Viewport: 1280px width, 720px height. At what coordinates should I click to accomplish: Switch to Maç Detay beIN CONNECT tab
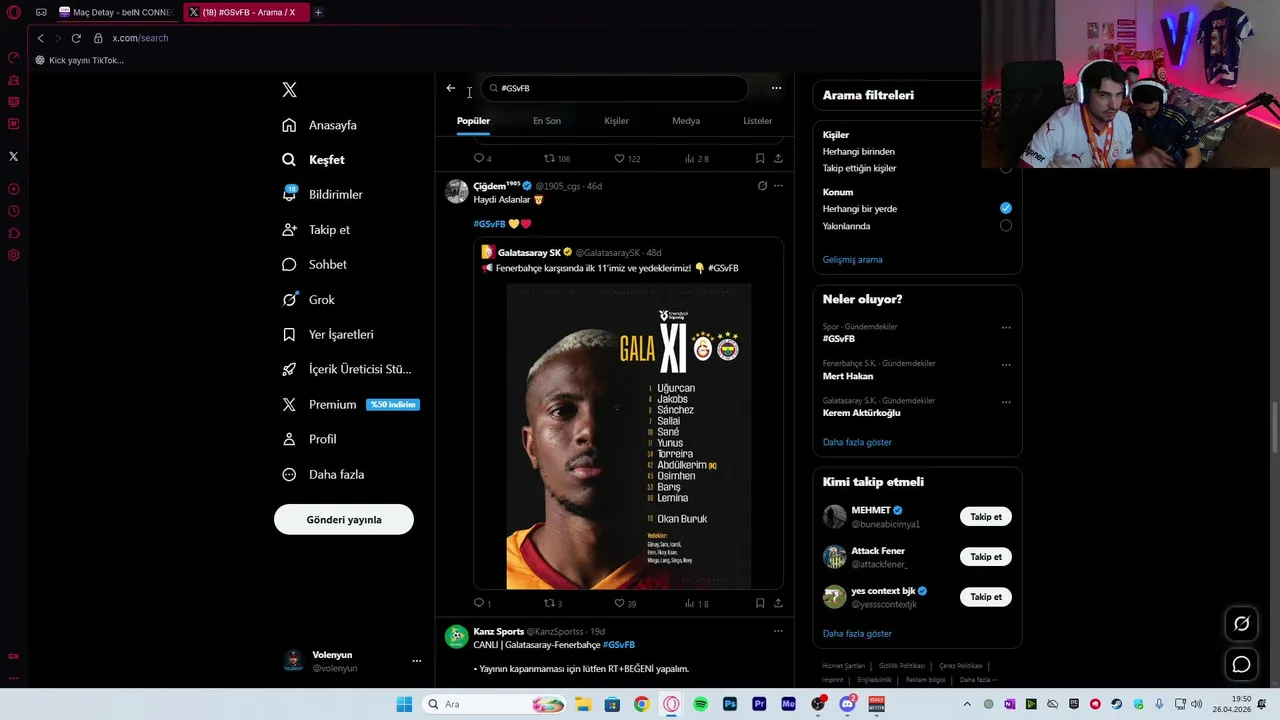click(116, 12)
